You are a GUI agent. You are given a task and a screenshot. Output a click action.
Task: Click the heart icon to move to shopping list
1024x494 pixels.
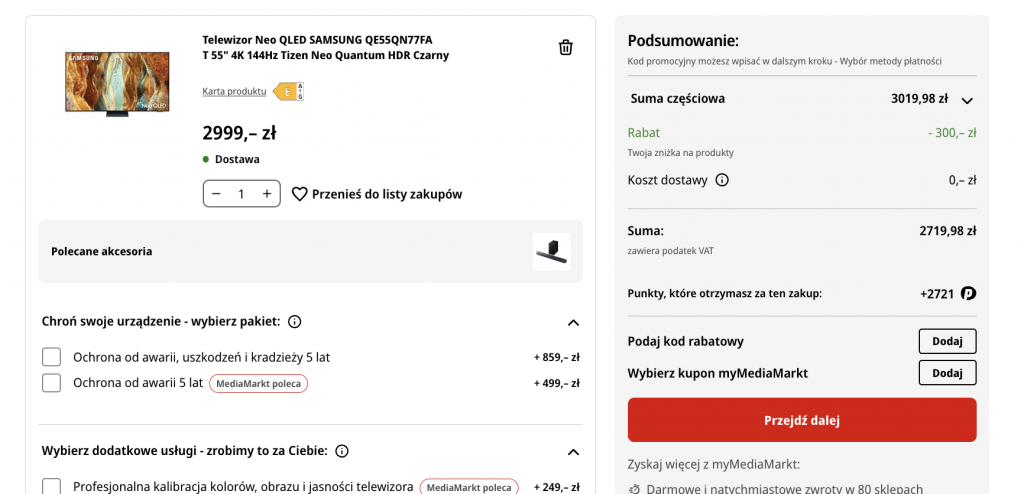(x=299, y=194)
